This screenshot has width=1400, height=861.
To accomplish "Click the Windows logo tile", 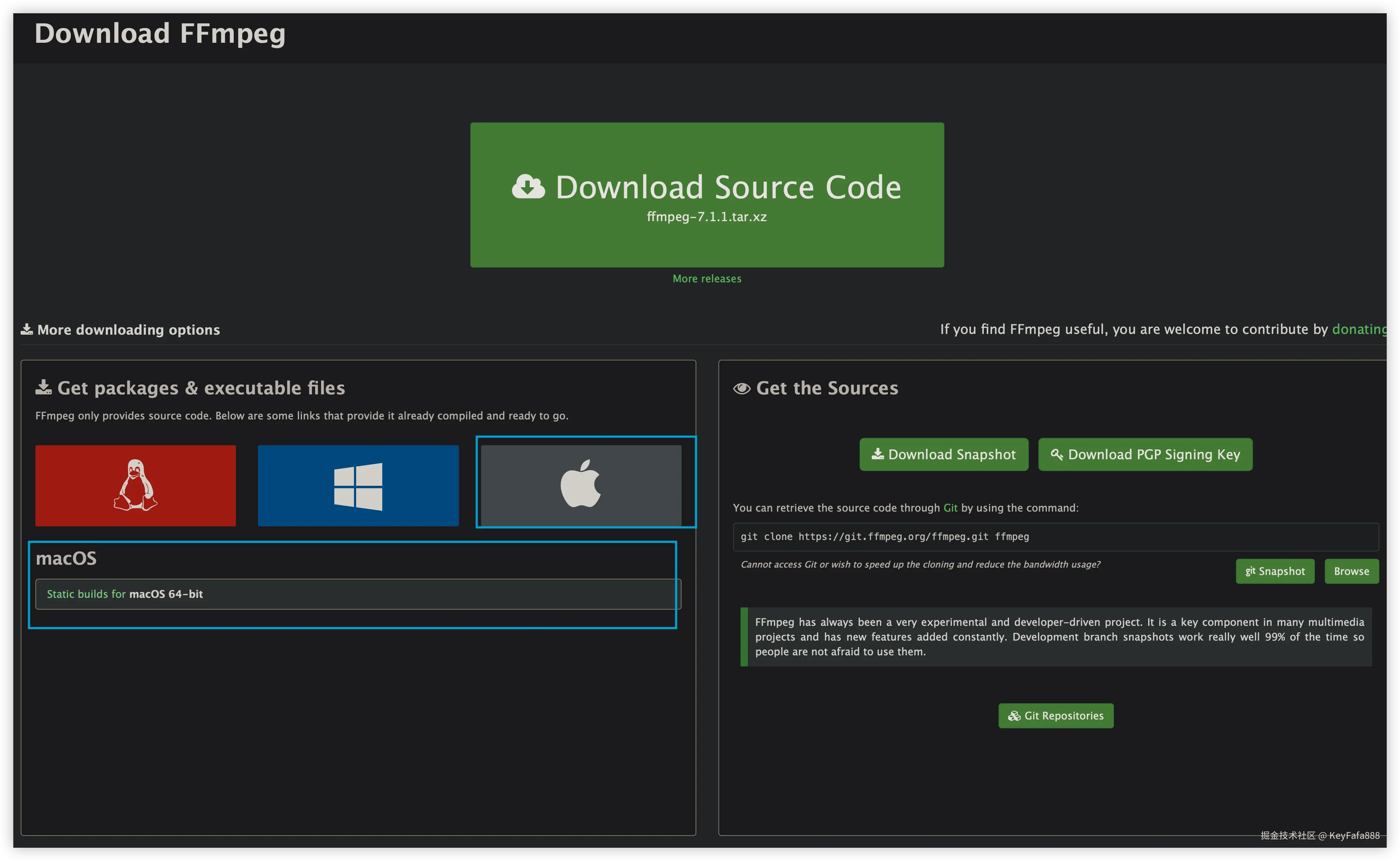I will tap(358, 486).
